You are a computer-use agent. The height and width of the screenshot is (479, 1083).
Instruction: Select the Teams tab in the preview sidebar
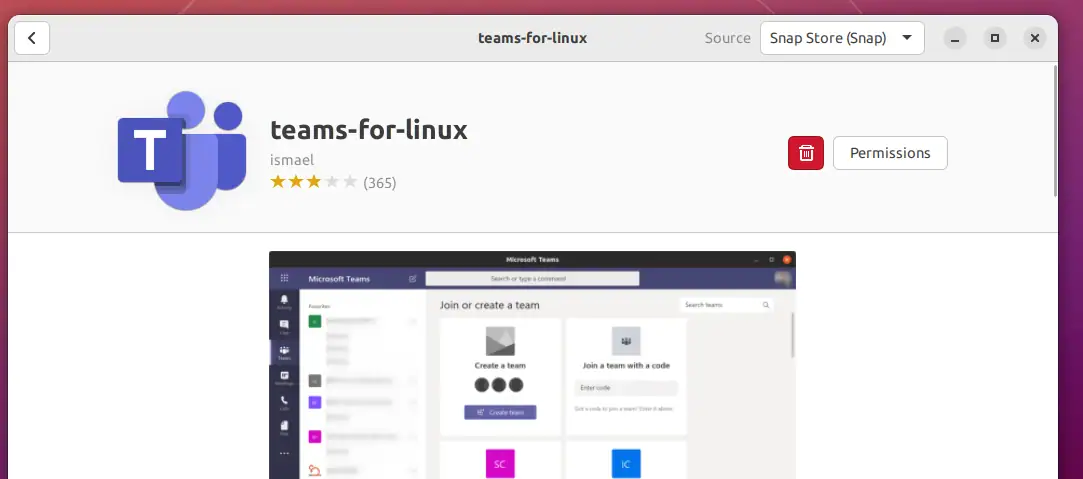click(x=284, y=351)
